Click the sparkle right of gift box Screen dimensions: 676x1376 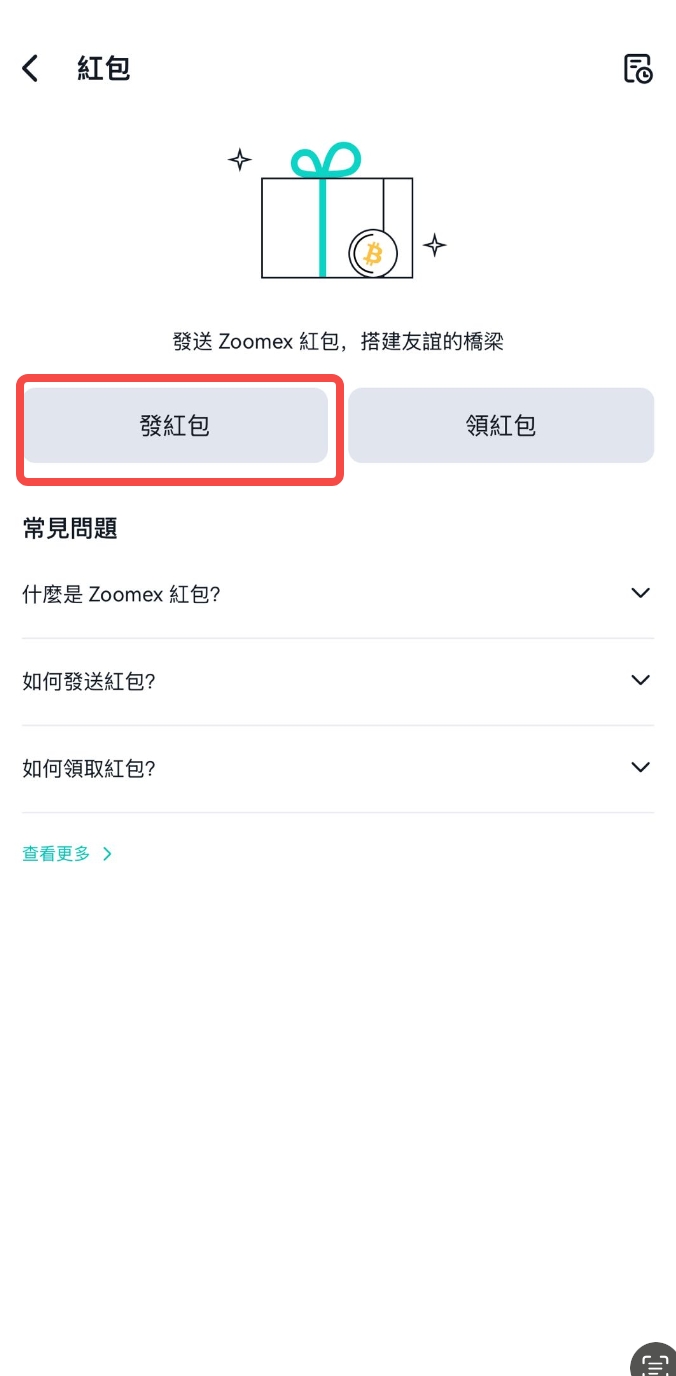(434, 245)
